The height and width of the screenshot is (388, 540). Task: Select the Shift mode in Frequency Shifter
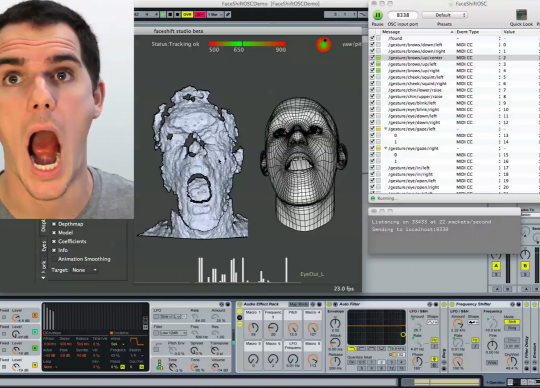[x=512, y=322]
